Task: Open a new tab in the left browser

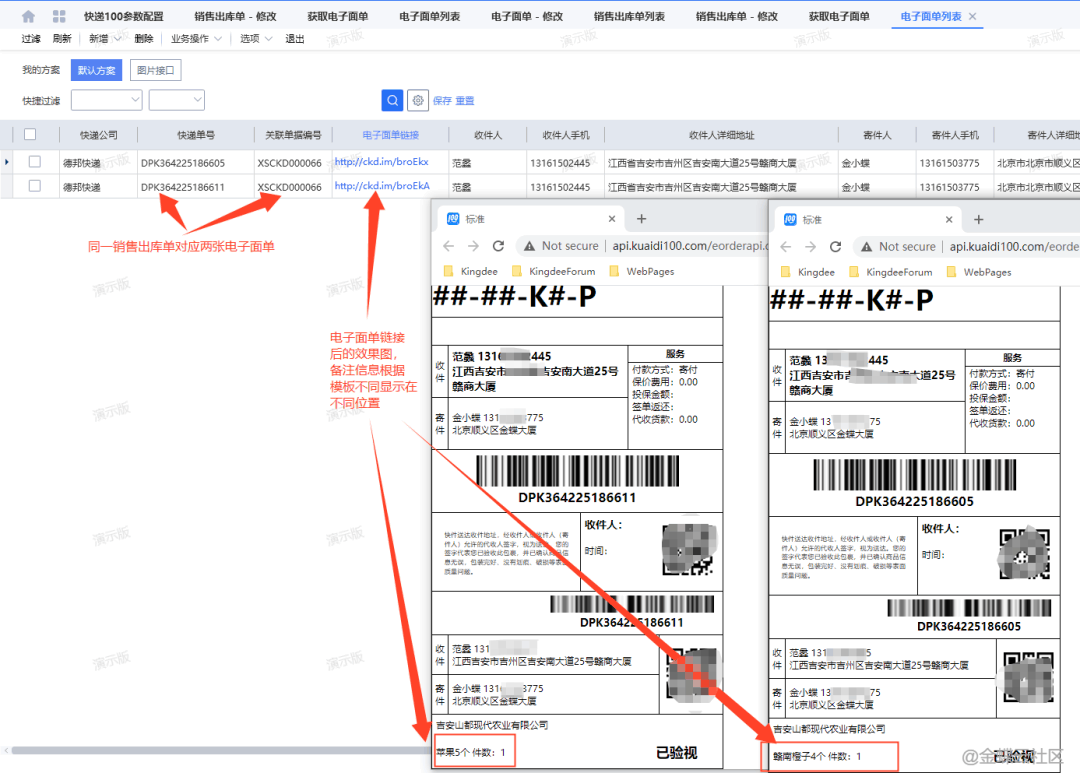Action: 642,219
